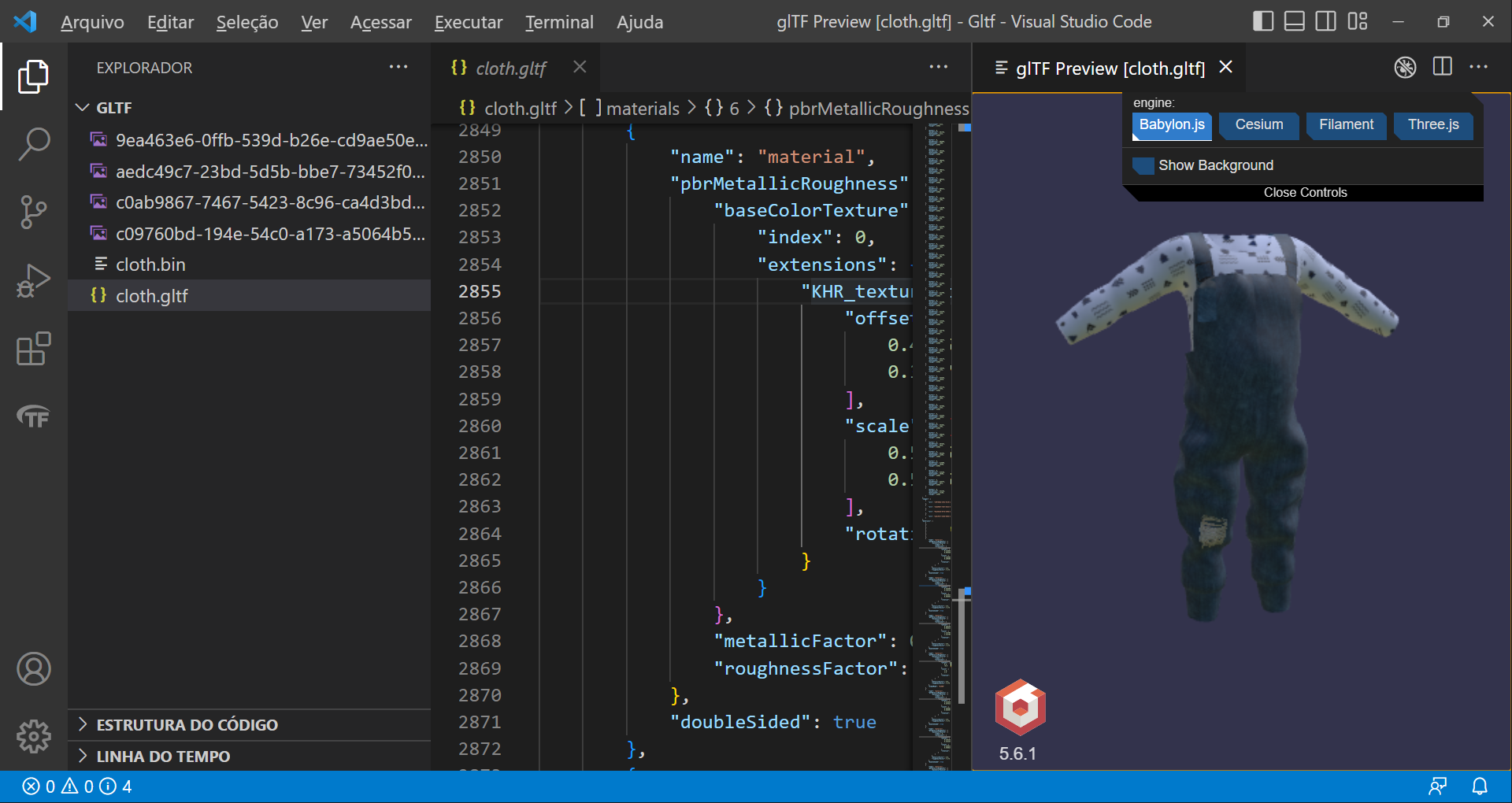Open Source Control view icon
Screen dimensions: 1512x803
[x=33, y=212]
